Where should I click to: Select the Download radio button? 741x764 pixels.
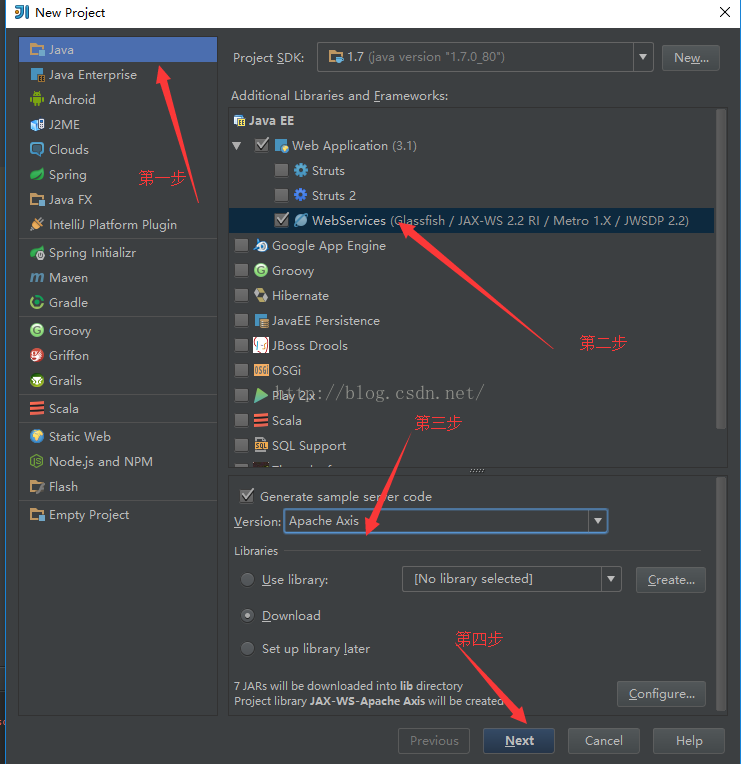(x=247, y=615)
